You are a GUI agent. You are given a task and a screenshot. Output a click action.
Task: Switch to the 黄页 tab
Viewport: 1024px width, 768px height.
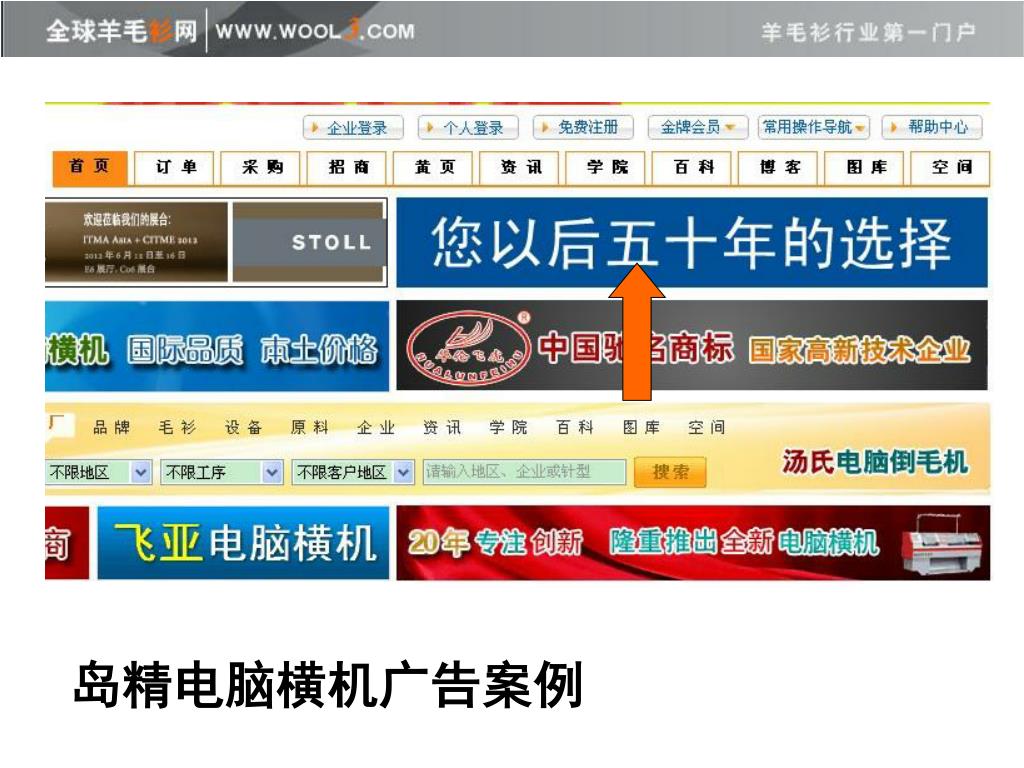(434, 168)
